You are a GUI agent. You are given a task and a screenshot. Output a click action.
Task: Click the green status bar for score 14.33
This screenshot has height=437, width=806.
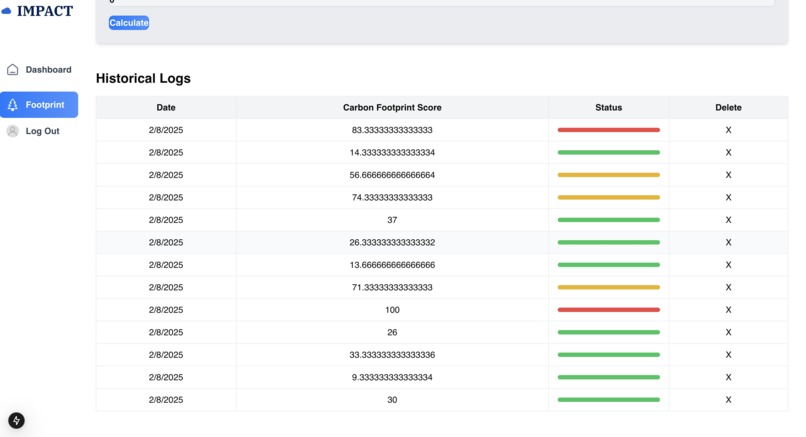608,153
